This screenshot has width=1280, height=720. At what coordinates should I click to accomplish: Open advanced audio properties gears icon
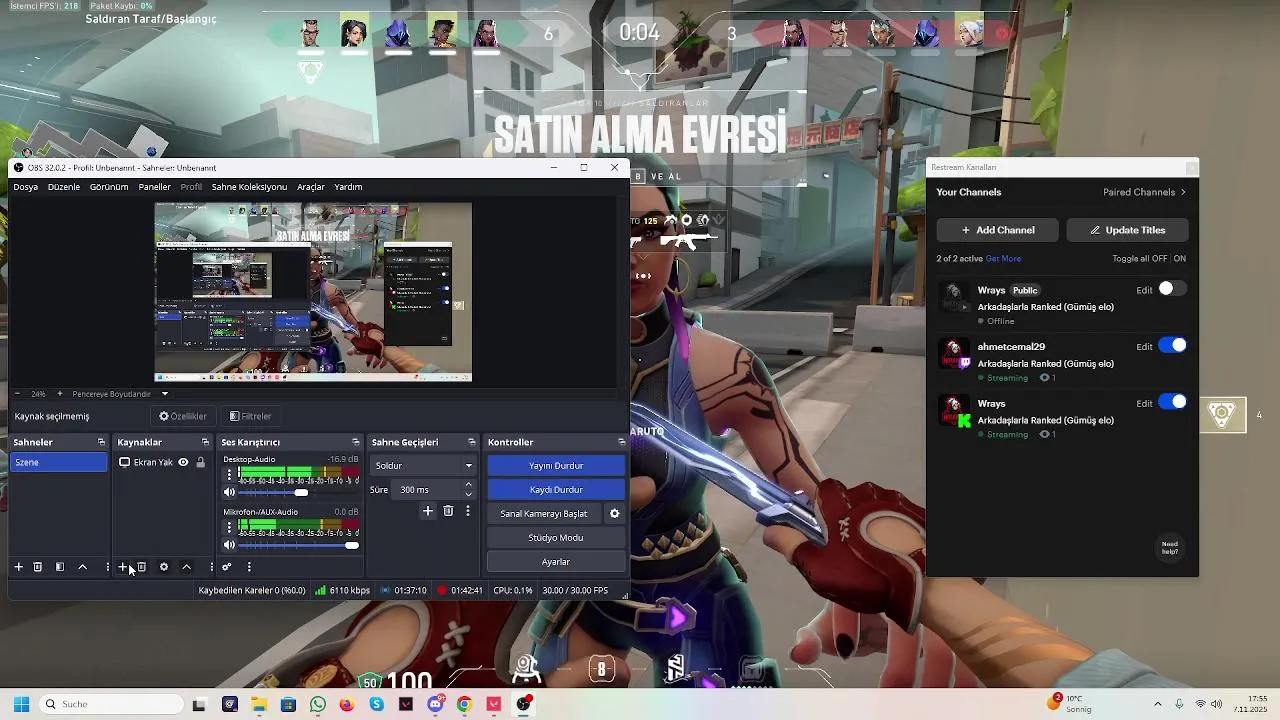click(x=227, y=567)
